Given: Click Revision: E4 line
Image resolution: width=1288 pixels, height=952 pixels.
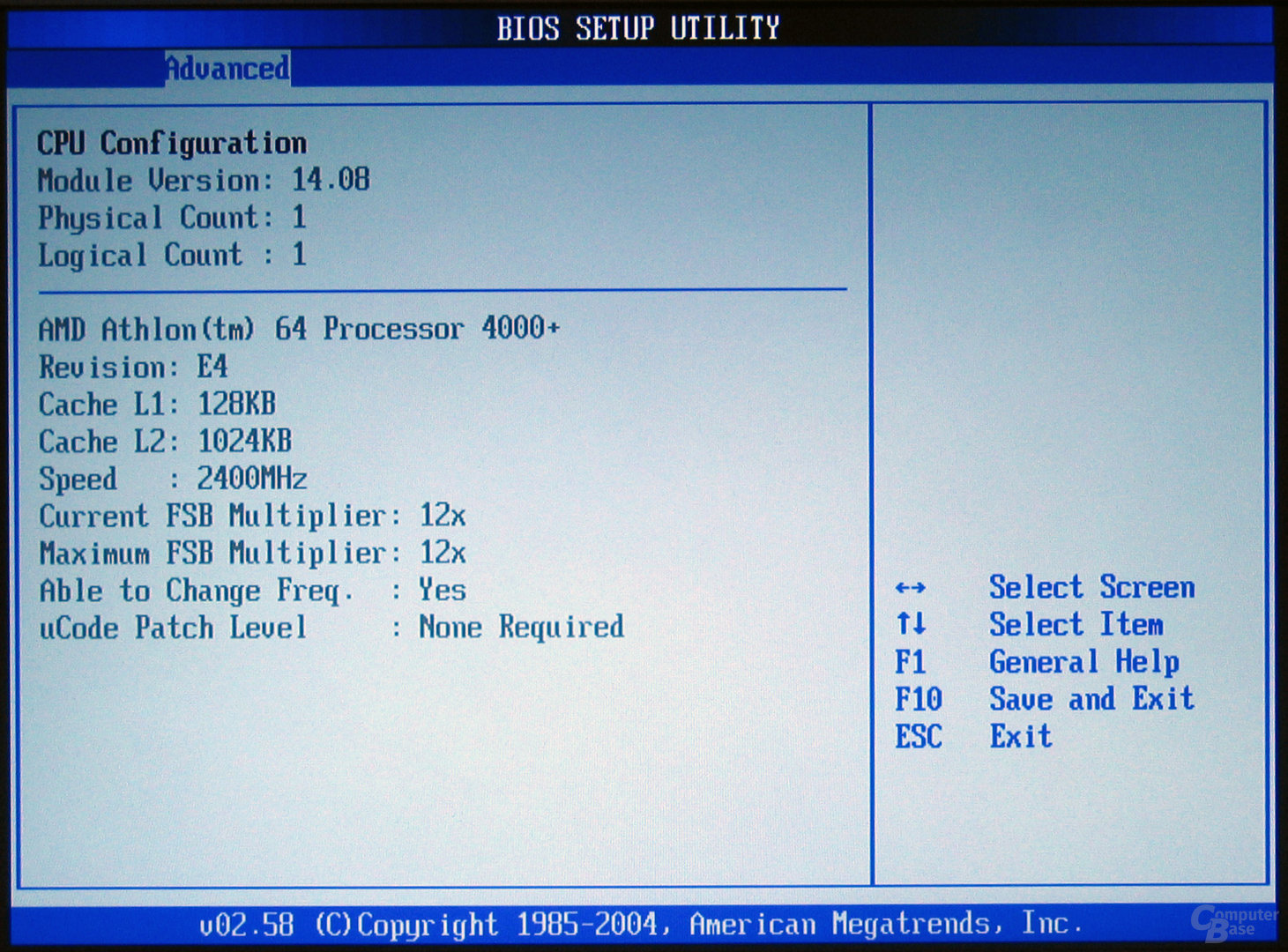Looking at the screenshot, I should tap(133, 367).
